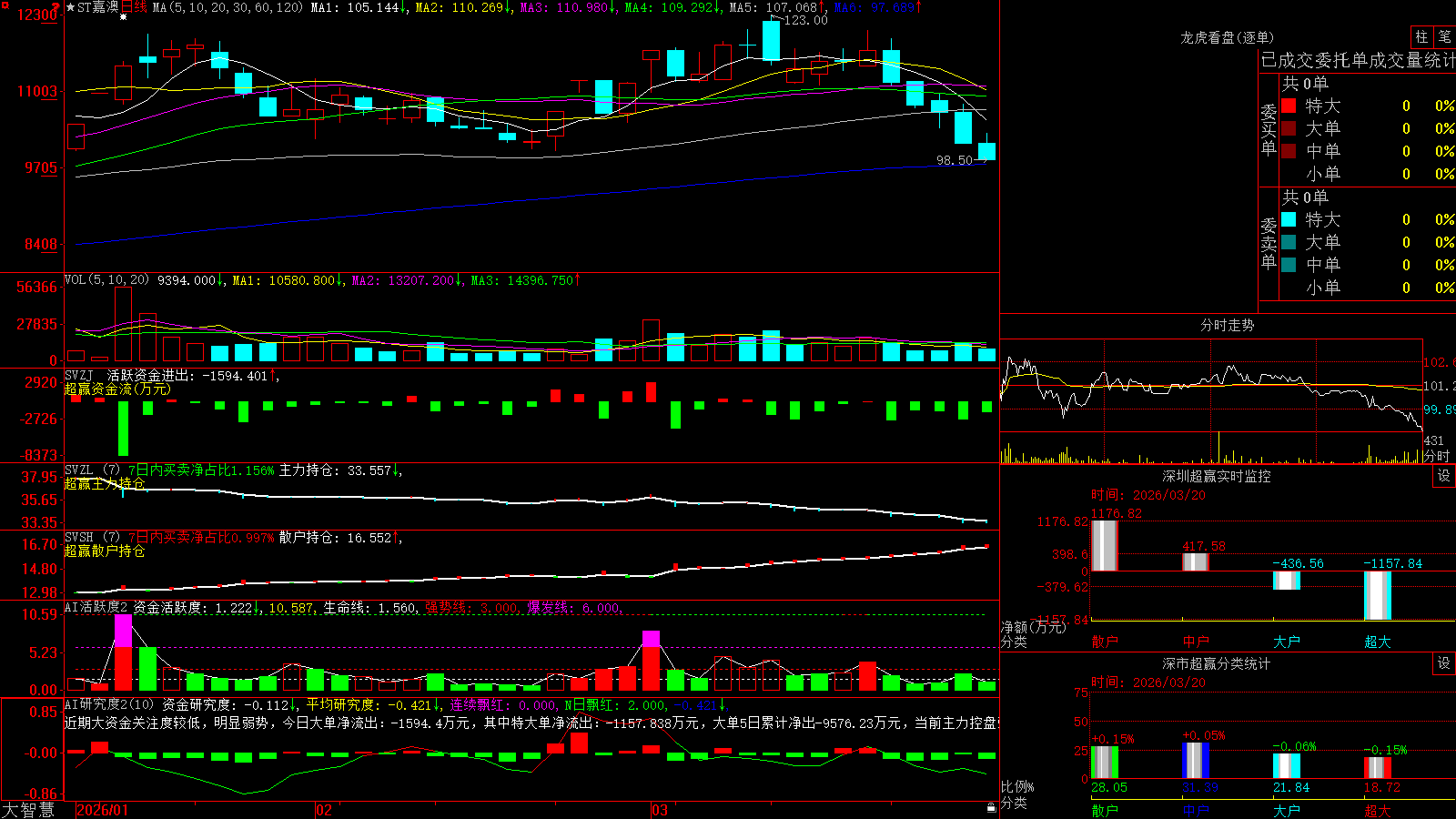Viewport: 1456px width, 819px height.
Task: Click the 18.72 超大 ratio bar
Action: pyautogui.click(x=1377, y=767)
